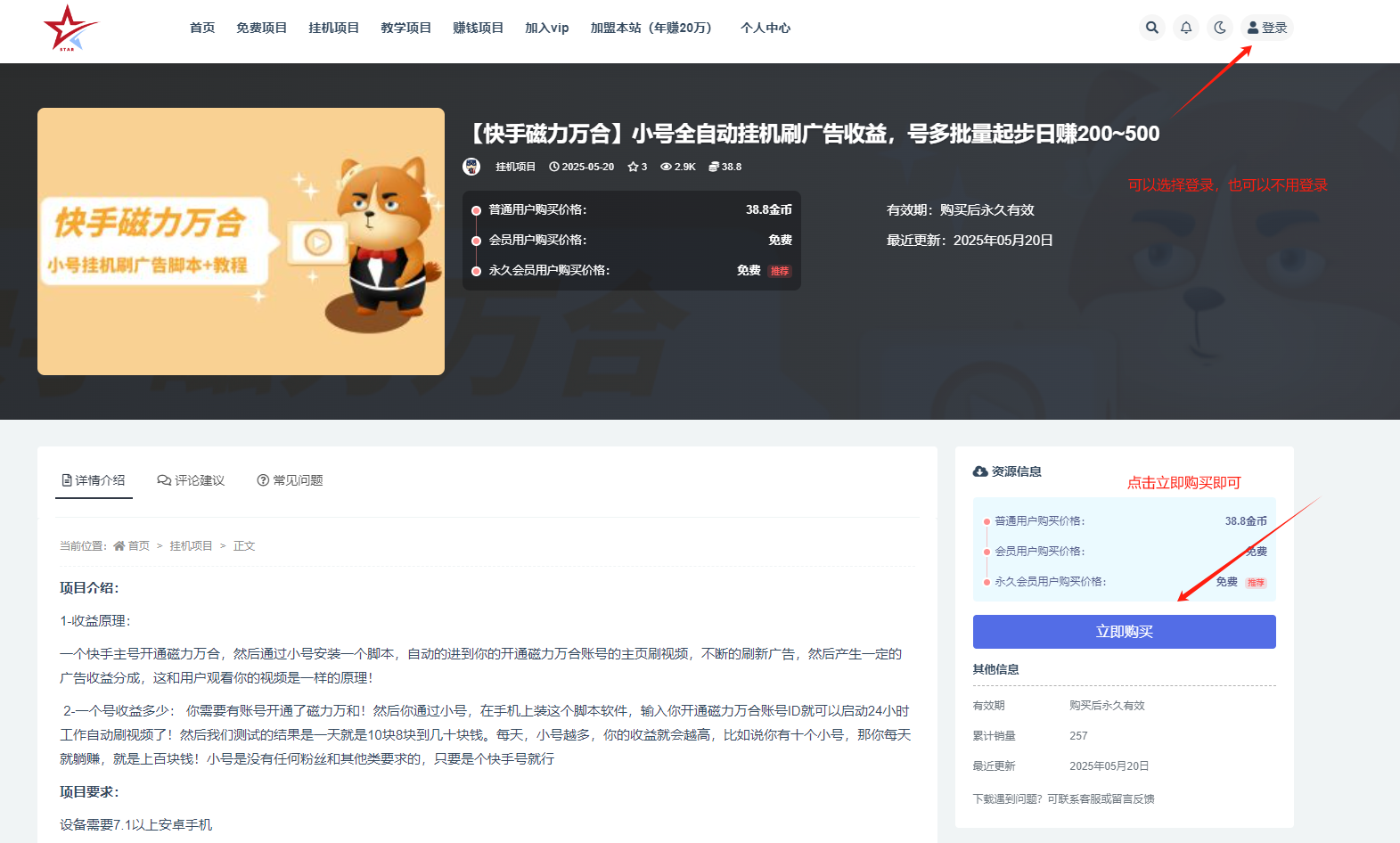Viewport: 1400px width, 843px height.
Task: Click 挂机项目 category tag under title
Action: pos(515,167)
